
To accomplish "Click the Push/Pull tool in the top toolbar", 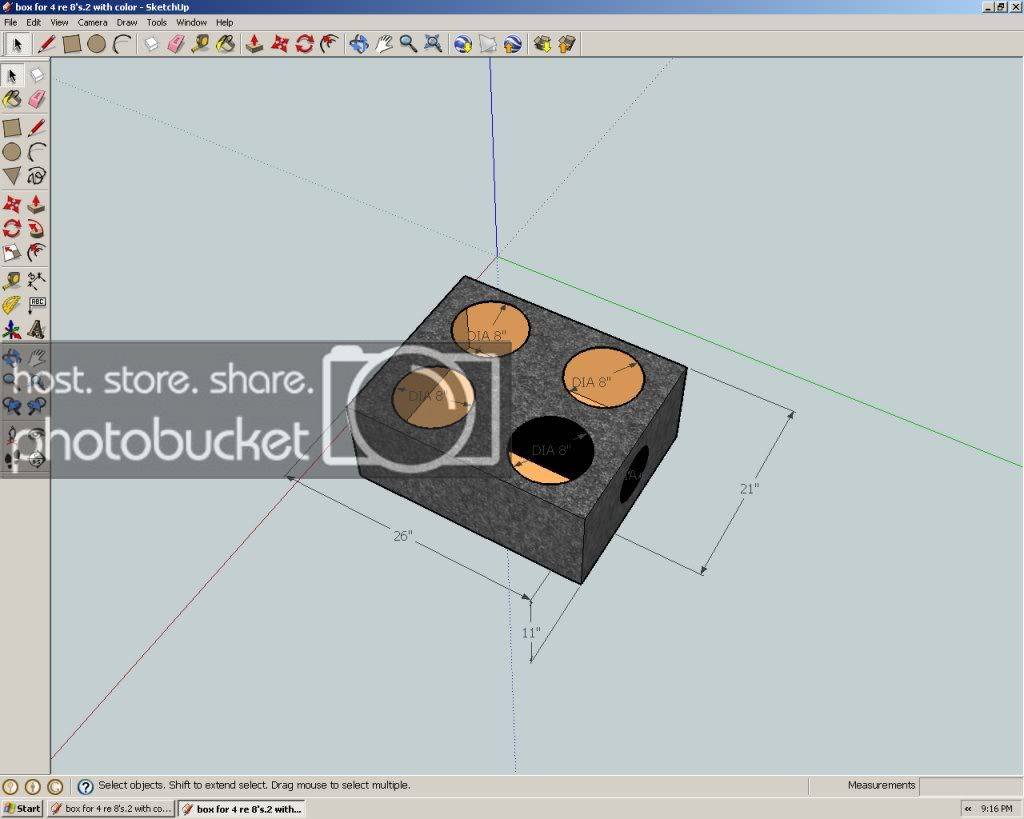I will [x=254, y=44].
